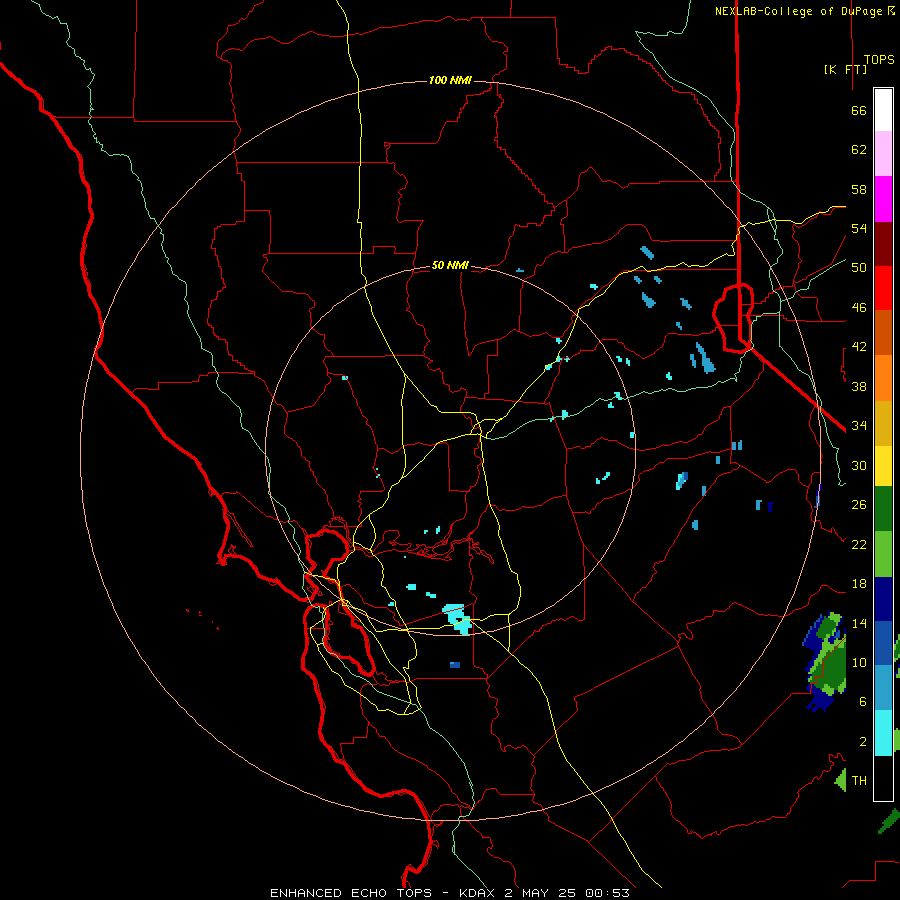900x900 pixels.
Task: Click the "2" legend value
Action: pyautogui.click(x=863, y=742)
